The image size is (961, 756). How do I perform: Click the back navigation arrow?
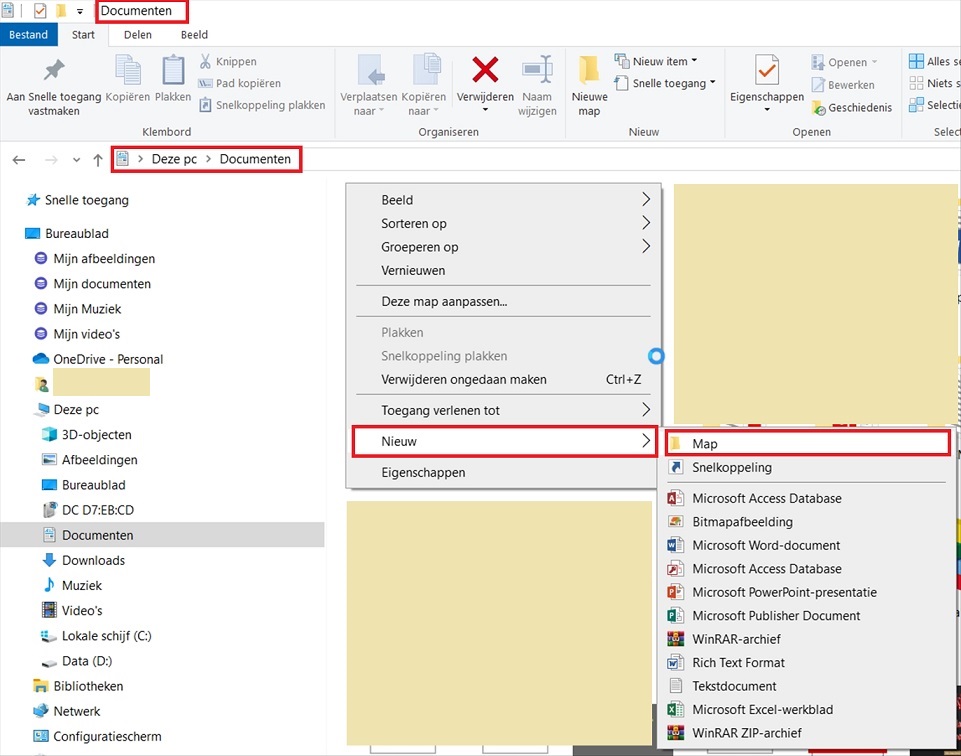point(18,159)
